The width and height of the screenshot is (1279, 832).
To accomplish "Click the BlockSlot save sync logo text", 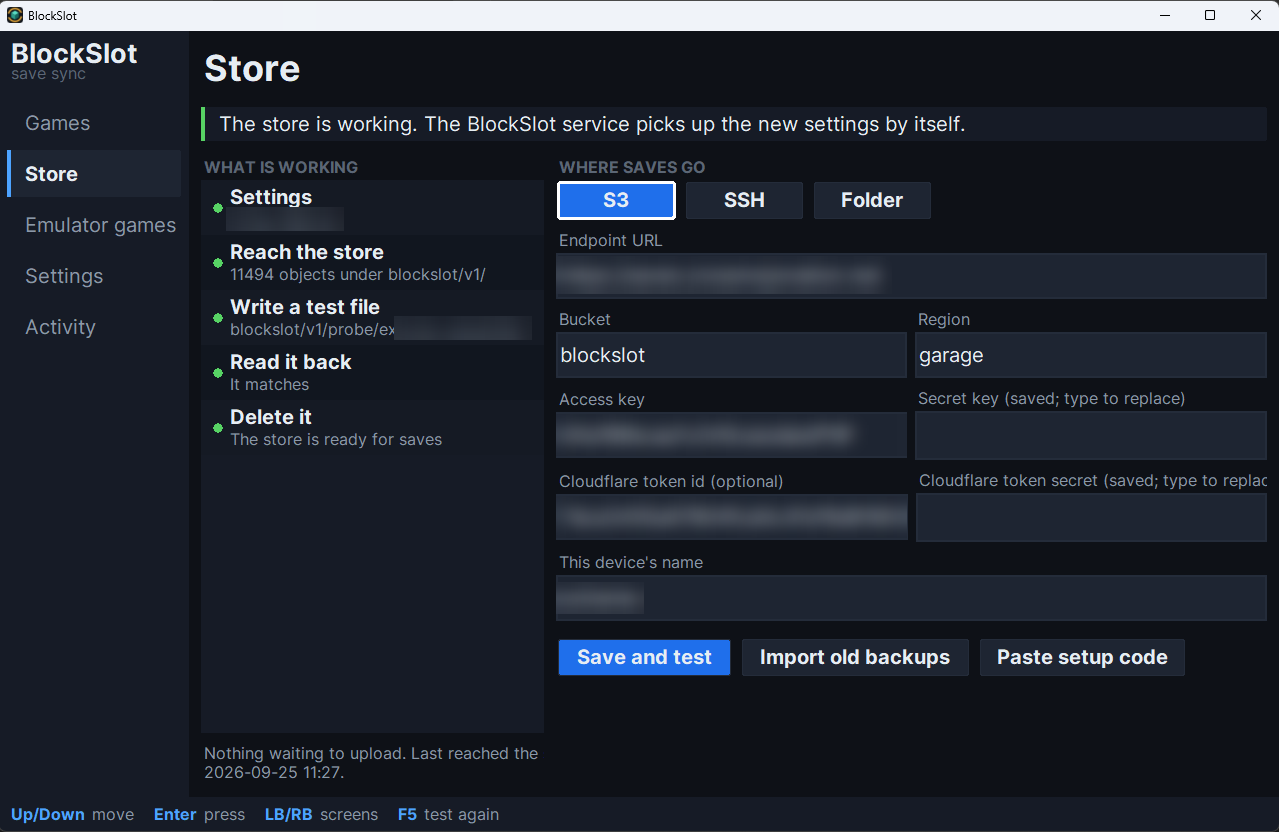I will pos(74,61).
